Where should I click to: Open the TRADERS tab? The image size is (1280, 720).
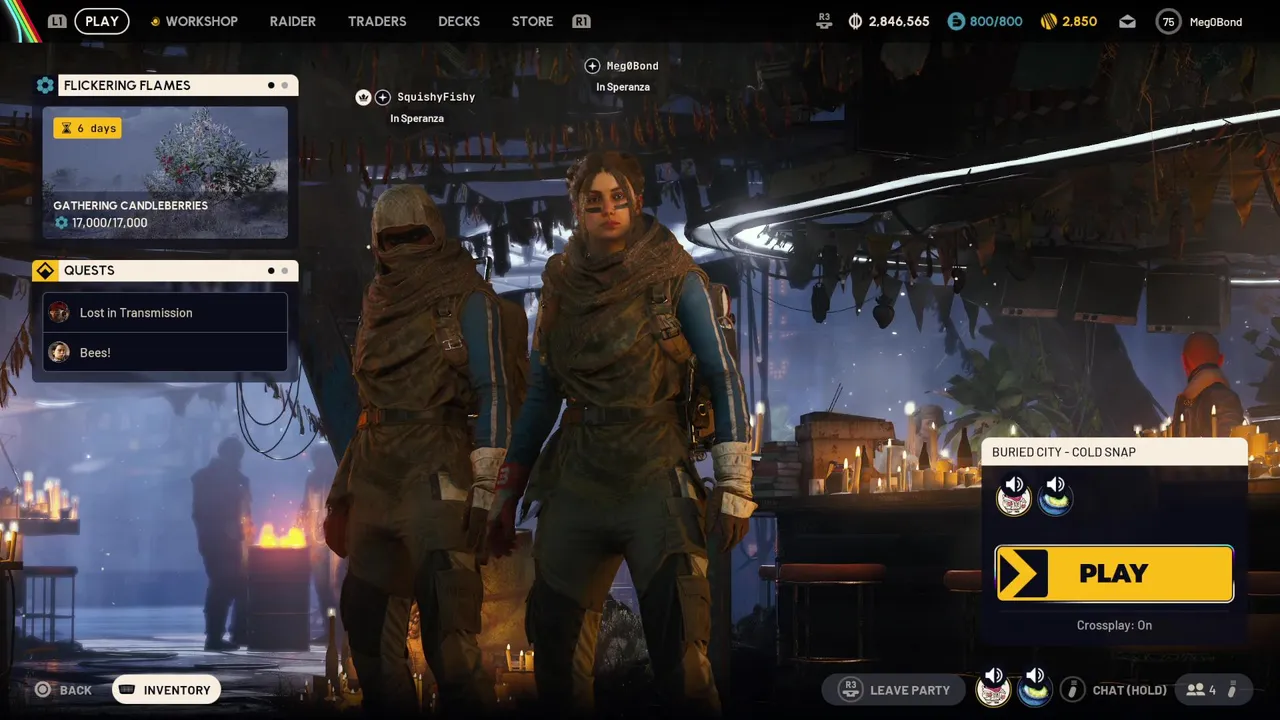[377, 21]
